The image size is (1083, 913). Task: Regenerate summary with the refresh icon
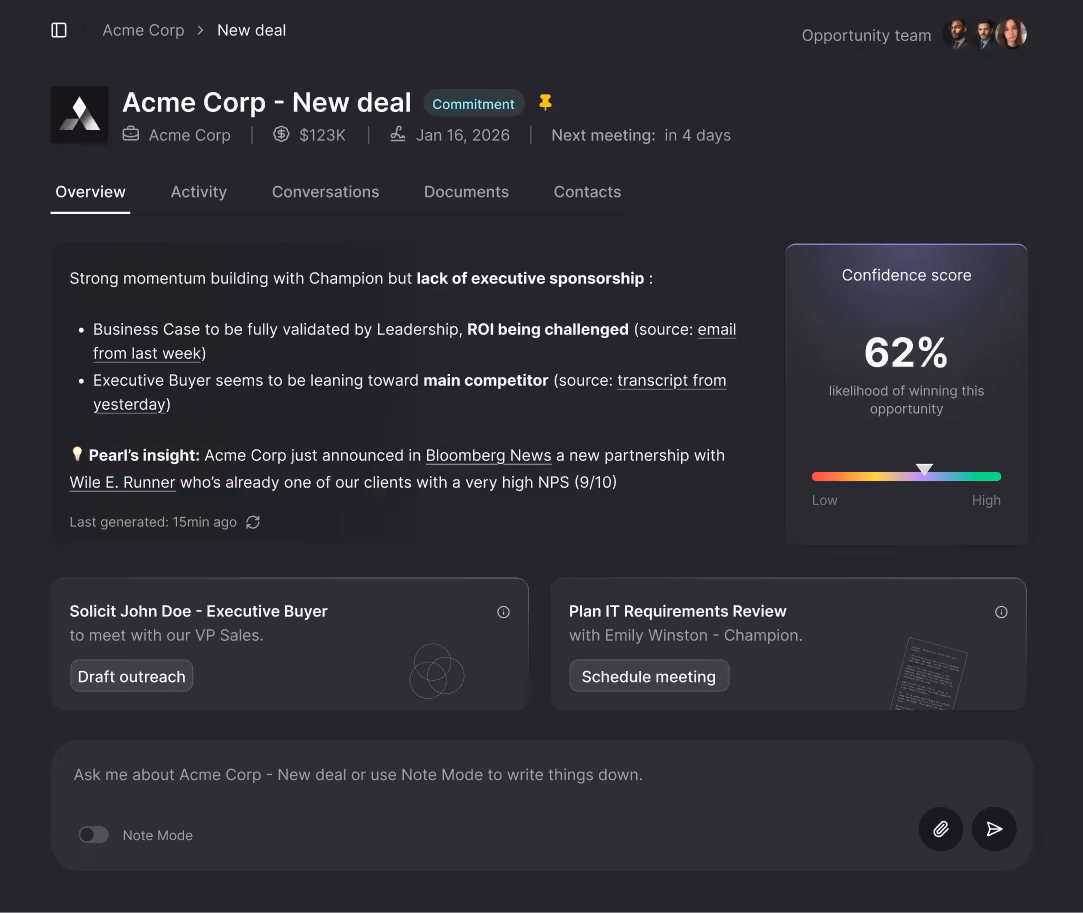coord(253,522)
